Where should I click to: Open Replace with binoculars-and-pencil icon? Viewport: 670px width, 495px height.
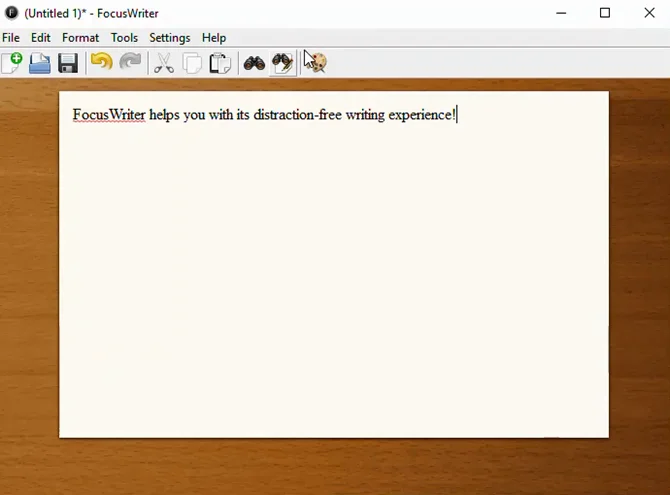tap(283, 63)
